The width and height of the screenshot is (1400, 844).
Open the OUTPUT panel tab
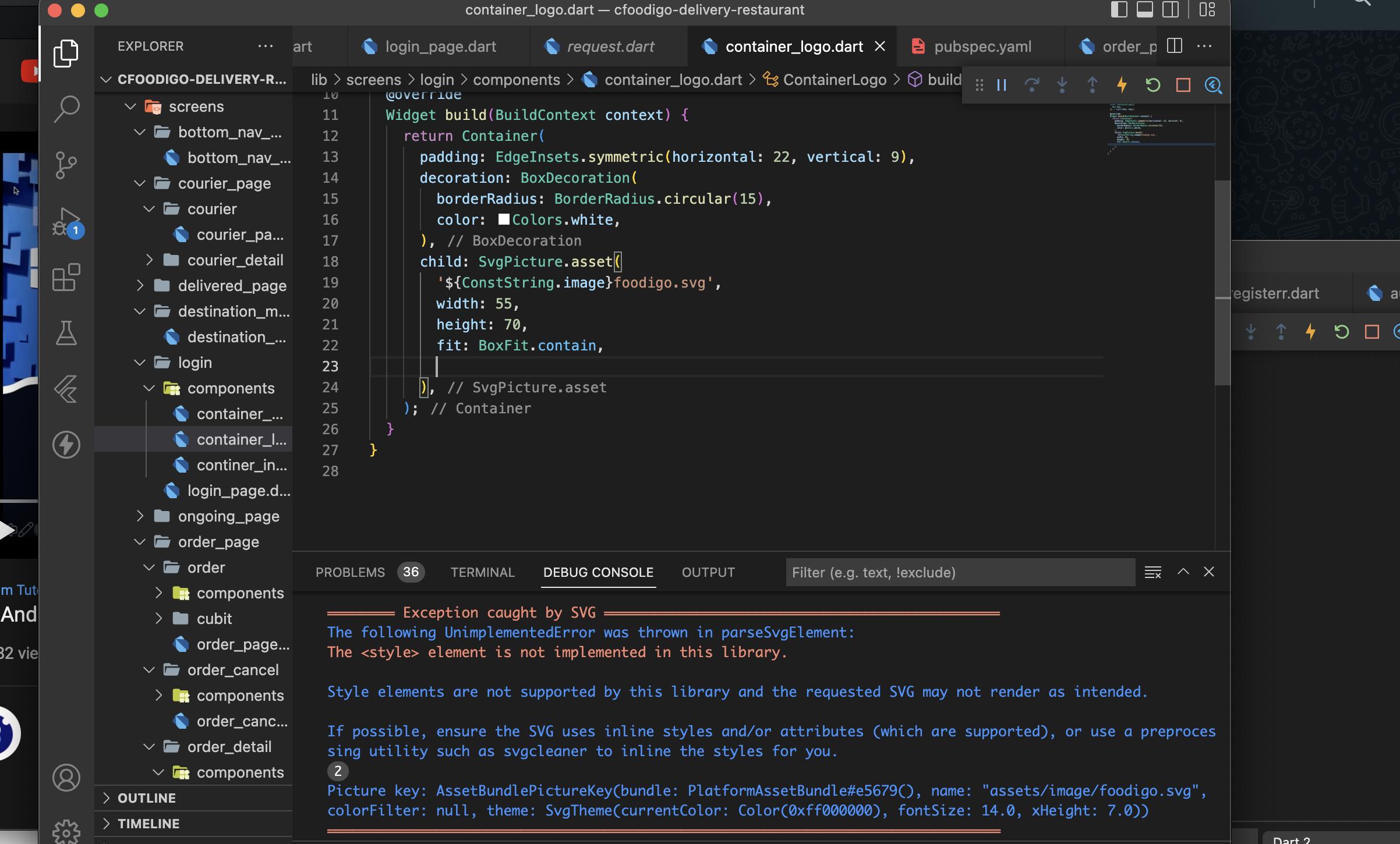click(x=708, y=572)
